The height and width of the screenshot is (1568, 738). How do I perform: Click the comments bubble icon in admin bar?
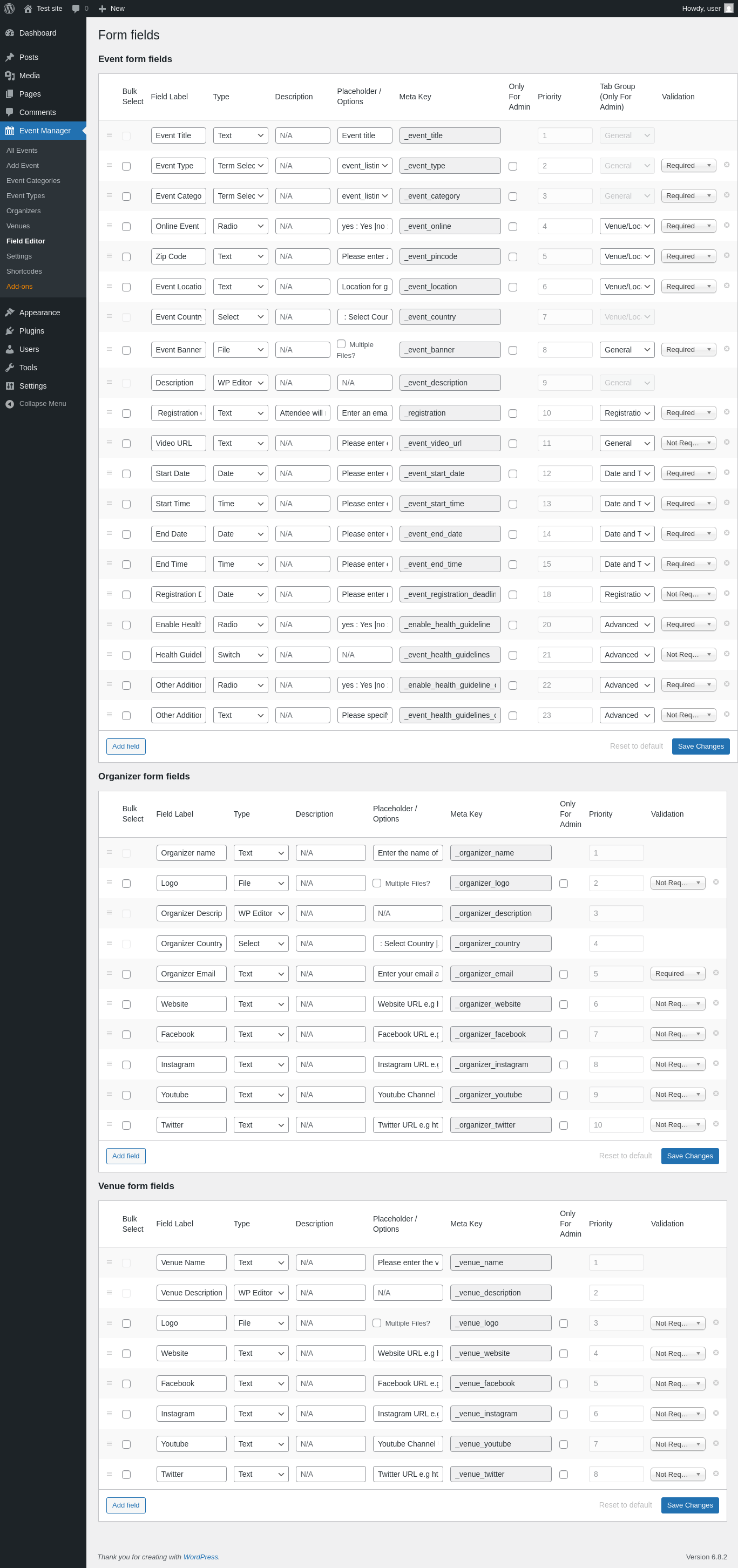[76, 9]
